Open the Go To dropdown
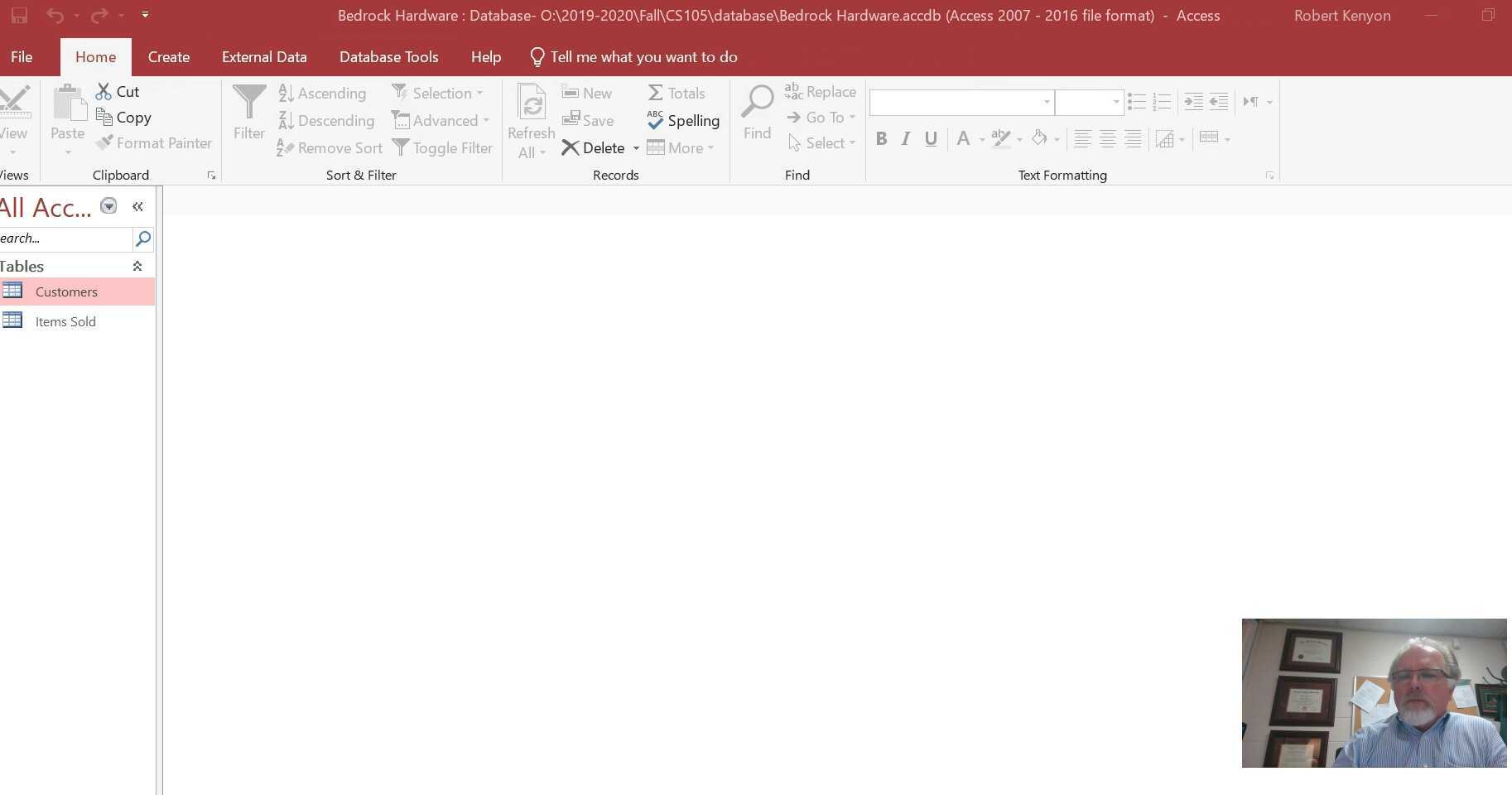The image size is (1512, 795). pos(821,117)
